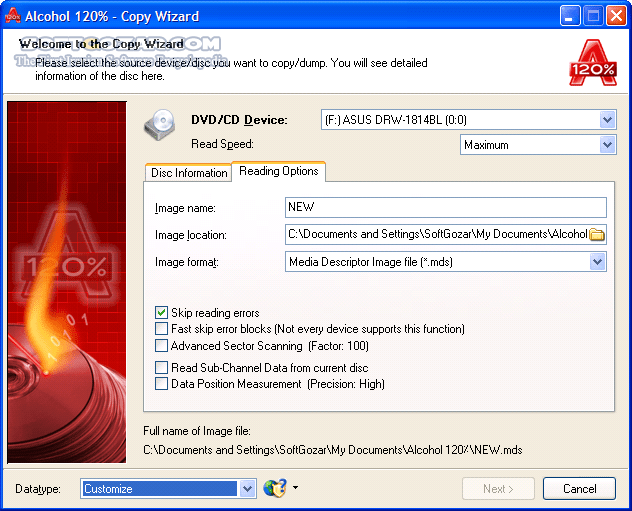Image resolution: width=632 pixels, height=511 pixels.
Task: Click the Alcohol 120% title bar icon
Action: (13, 16)
